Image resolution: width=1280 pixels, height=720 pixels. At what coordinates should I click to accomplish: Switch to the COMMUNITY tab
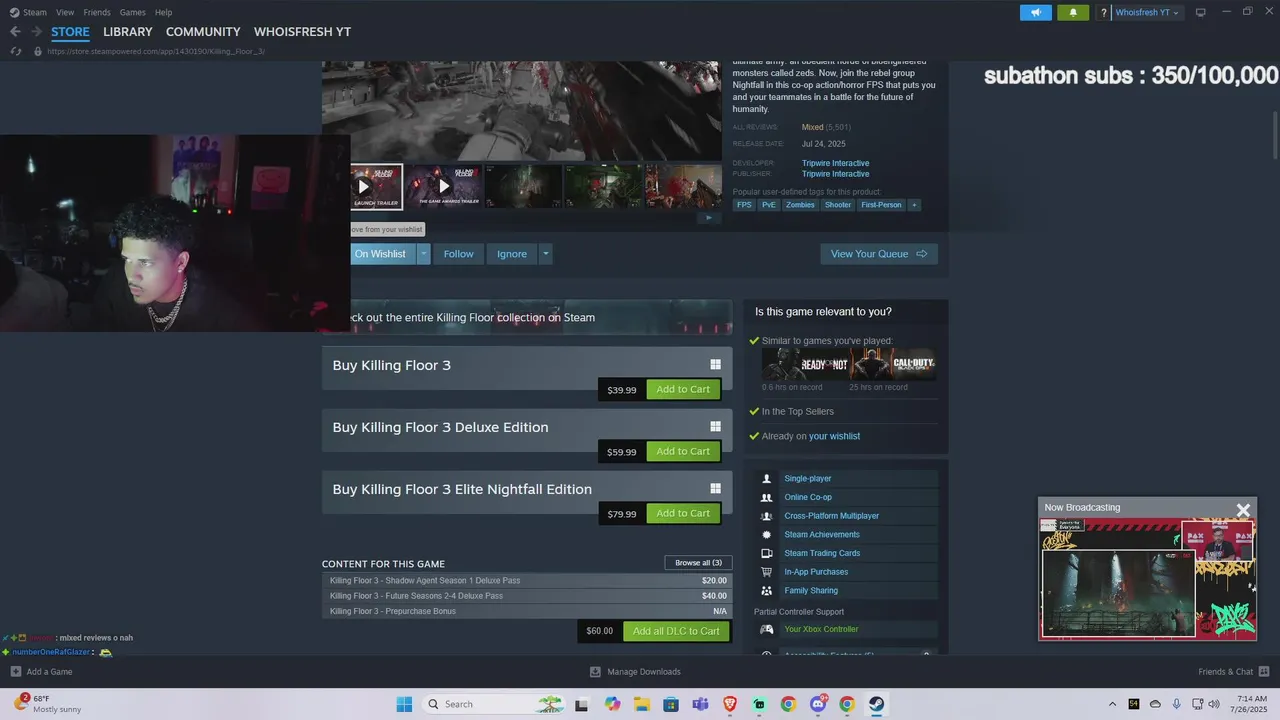(203, 32)
